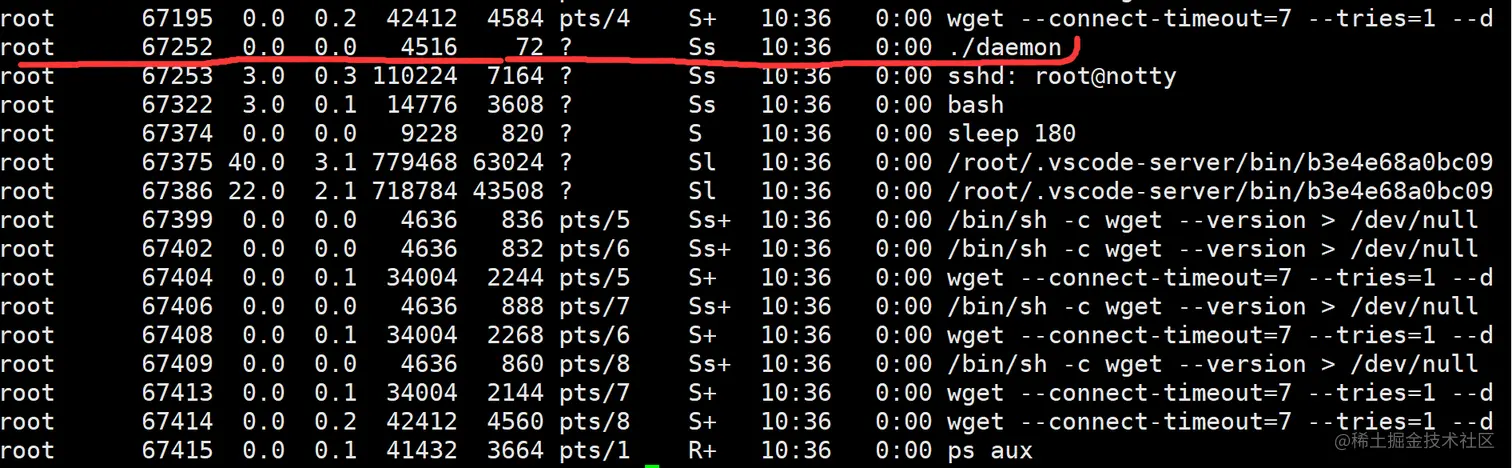Screen dimensions: 1512x468
Task: Click the bash command entry
Action: 975,105
